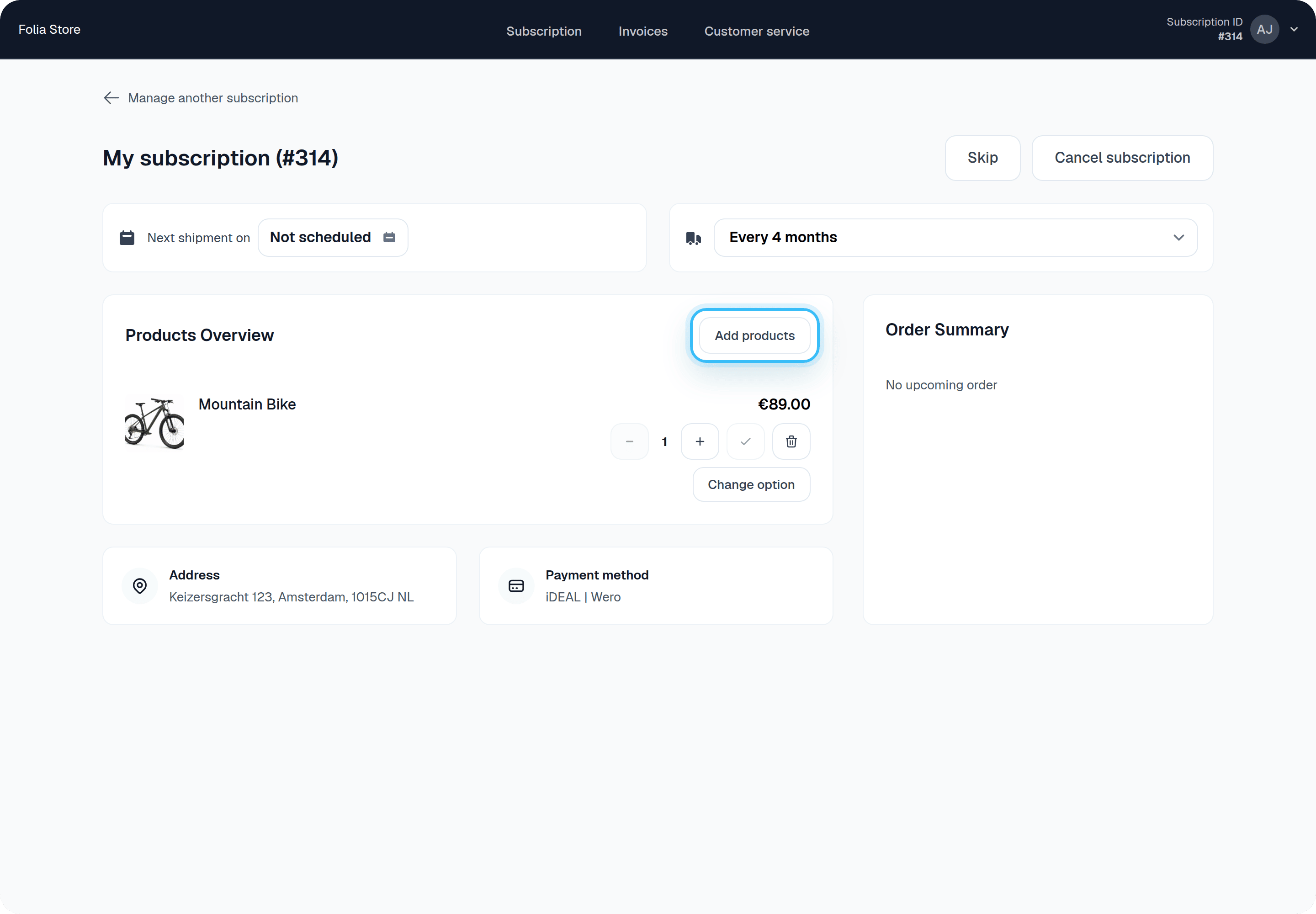Image resolution: width=1316 pixels, height=914 pixels.
Task: Click the €89.00 price
Action: click(784, 404)
